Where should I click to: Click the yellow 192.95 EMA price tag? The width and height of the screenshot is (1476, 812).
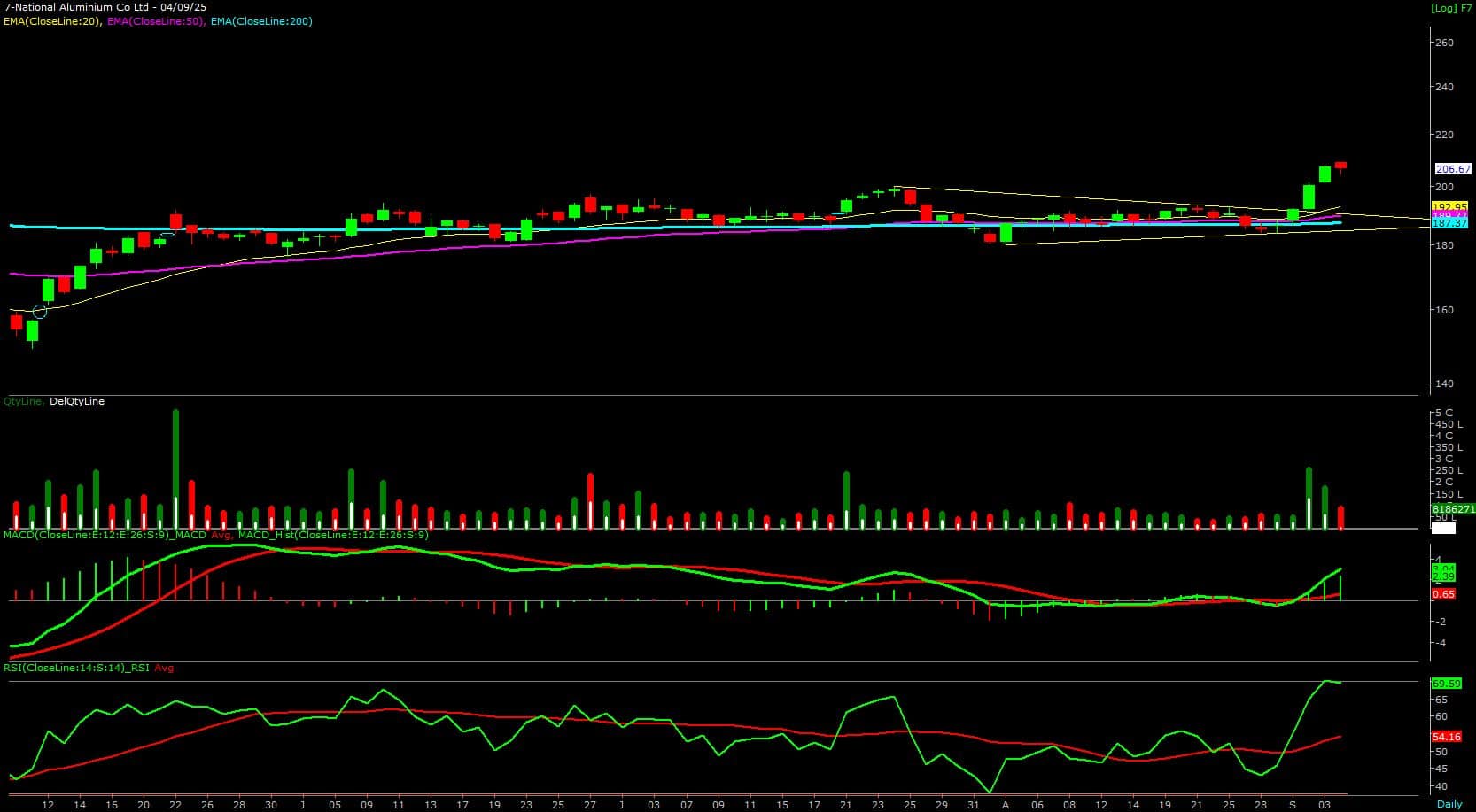tap(1449, 207)
